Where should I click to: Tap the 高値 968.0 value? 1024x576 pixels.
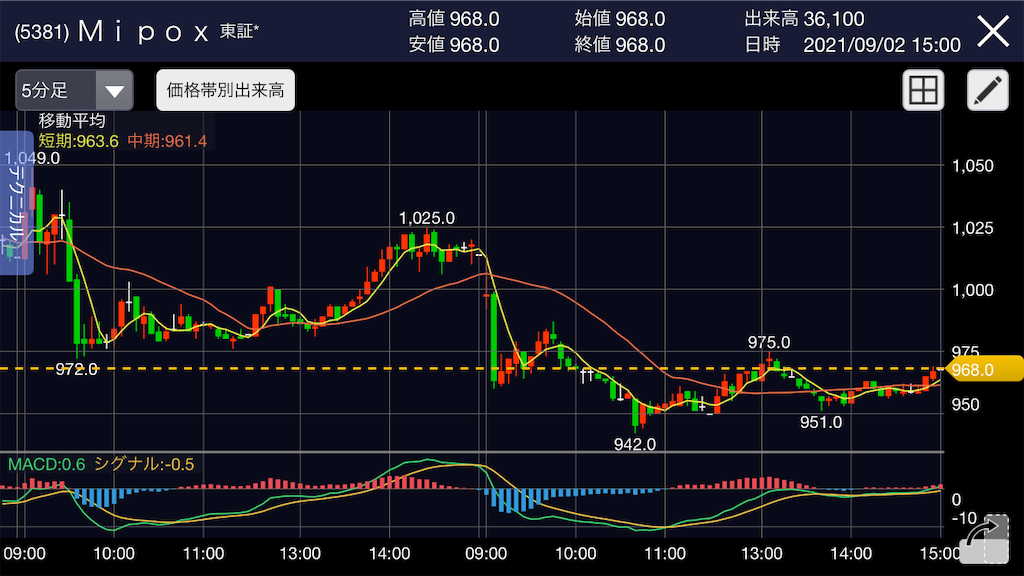pos(454,19)
